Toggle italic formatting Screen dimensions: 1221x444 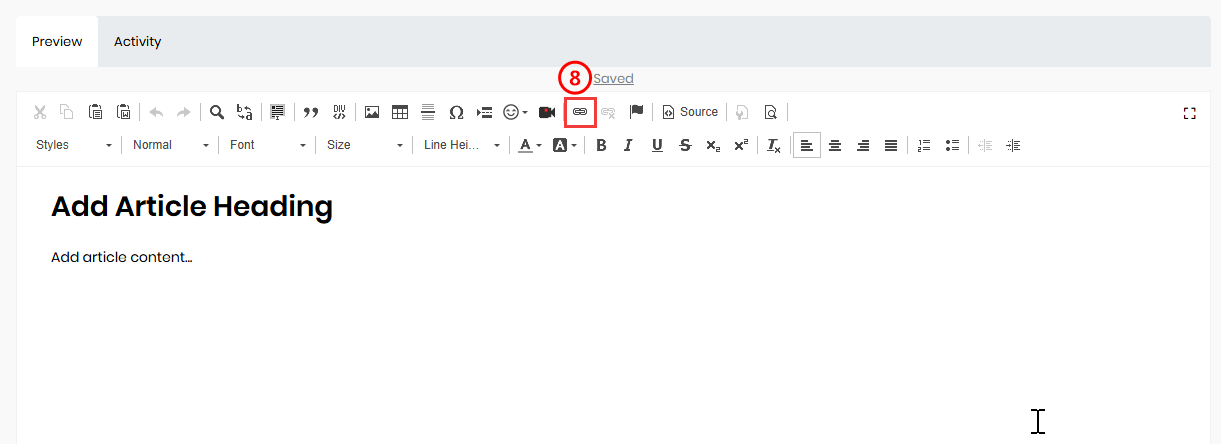pyautogui.click(x=628, y=145)
